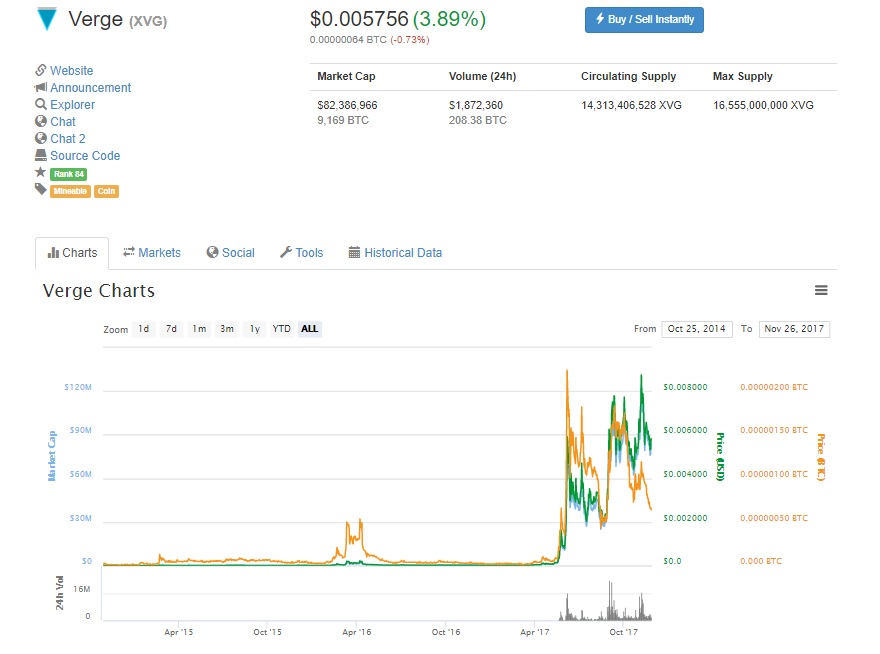Click the laptop icon beside Source Code
880x654 pixels.
click(40, 155)
